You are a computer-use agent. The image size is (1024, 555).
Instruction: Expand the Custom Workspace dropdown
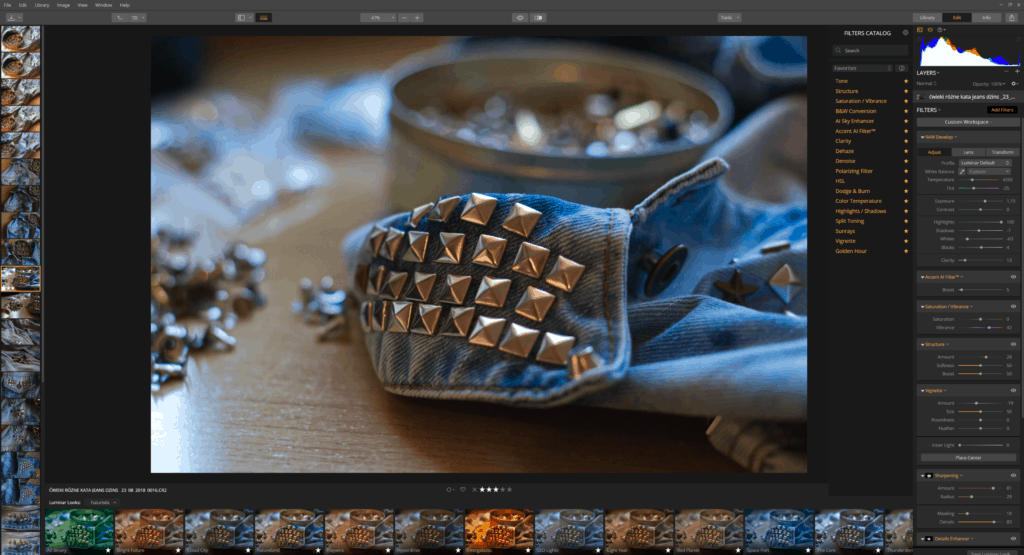pyautogui.click(x=966, y=122)
